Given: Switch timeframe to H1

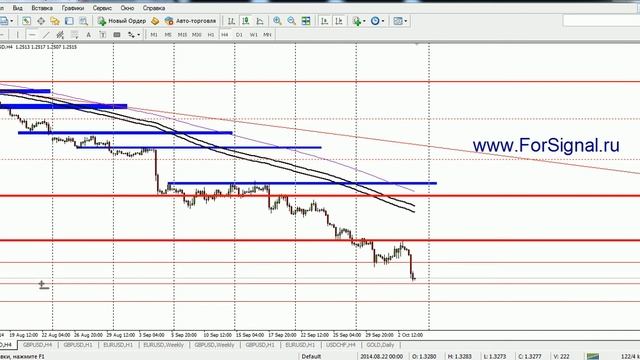Looking at the screenshot, I should [211, 35].
